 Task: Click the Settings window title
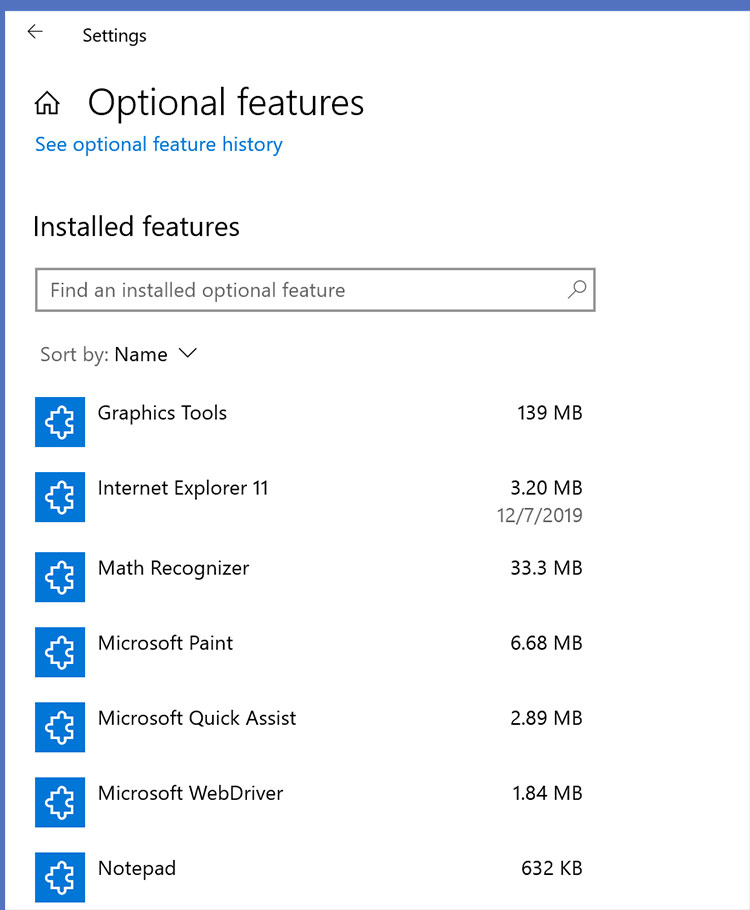114,36
